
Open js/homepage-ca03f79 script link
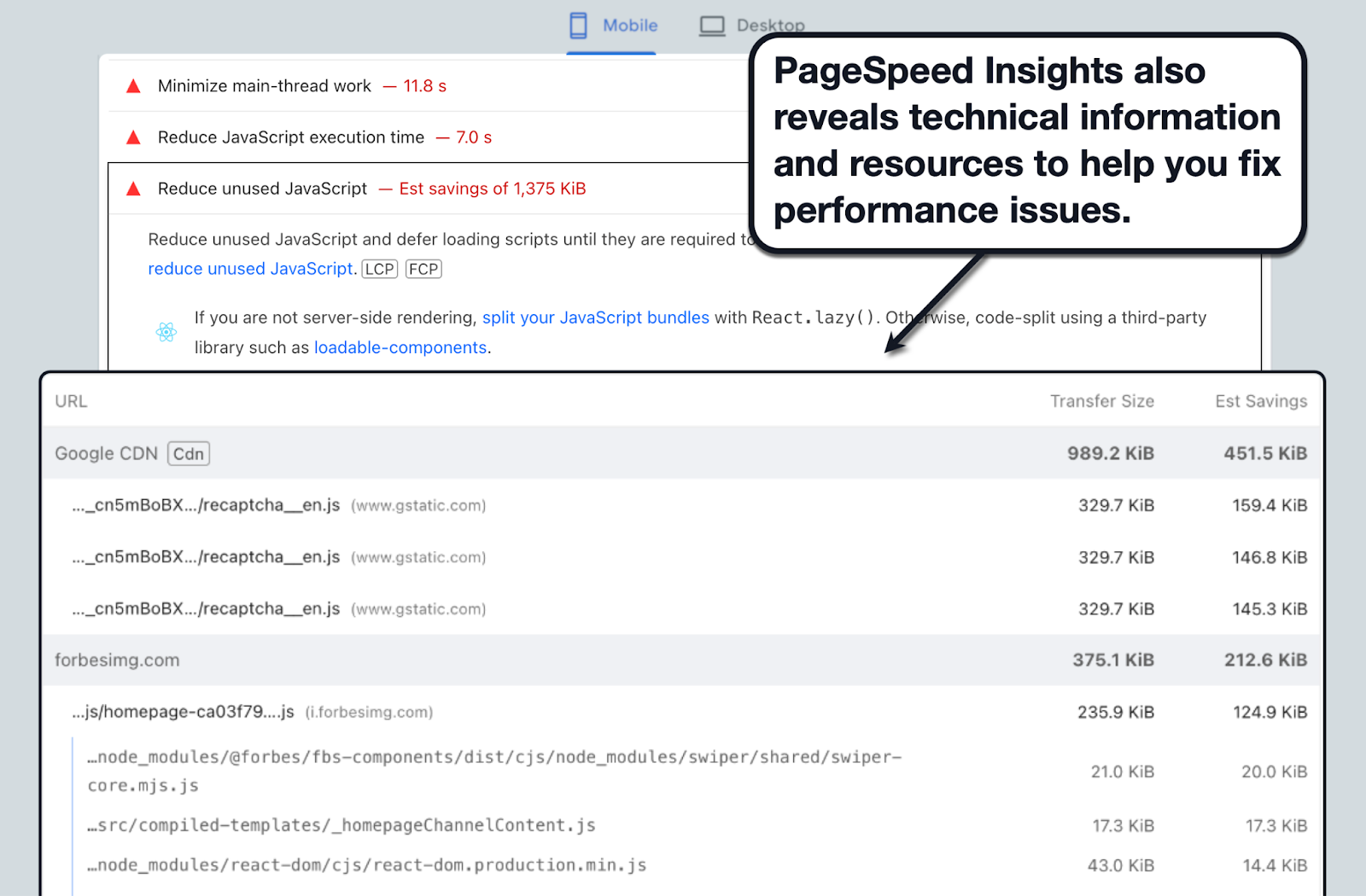184,712
